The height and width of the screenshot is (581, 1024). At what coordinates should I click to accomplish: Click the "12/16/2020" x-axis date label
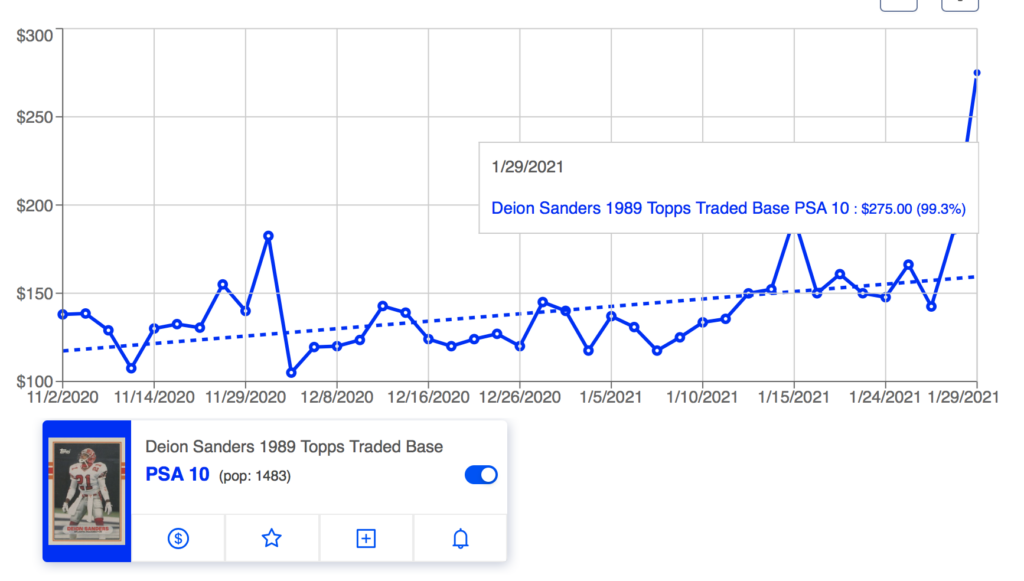click(x=428, y=397)
